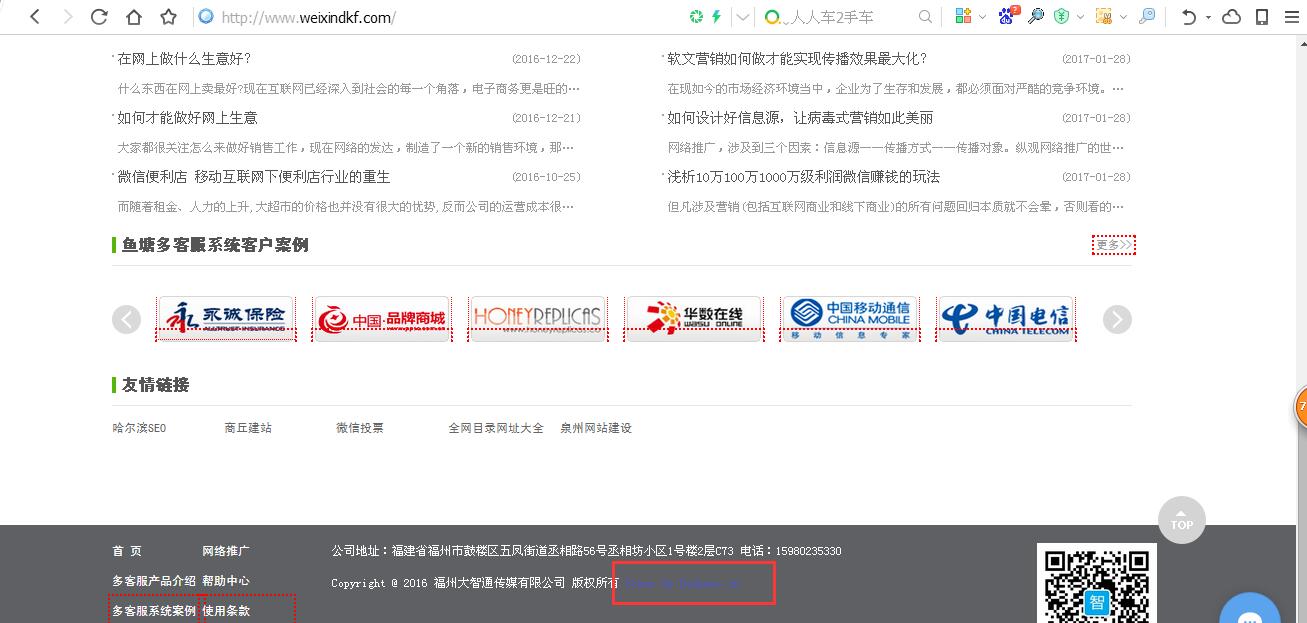Visit friend link 微信投票

(360, 428)
